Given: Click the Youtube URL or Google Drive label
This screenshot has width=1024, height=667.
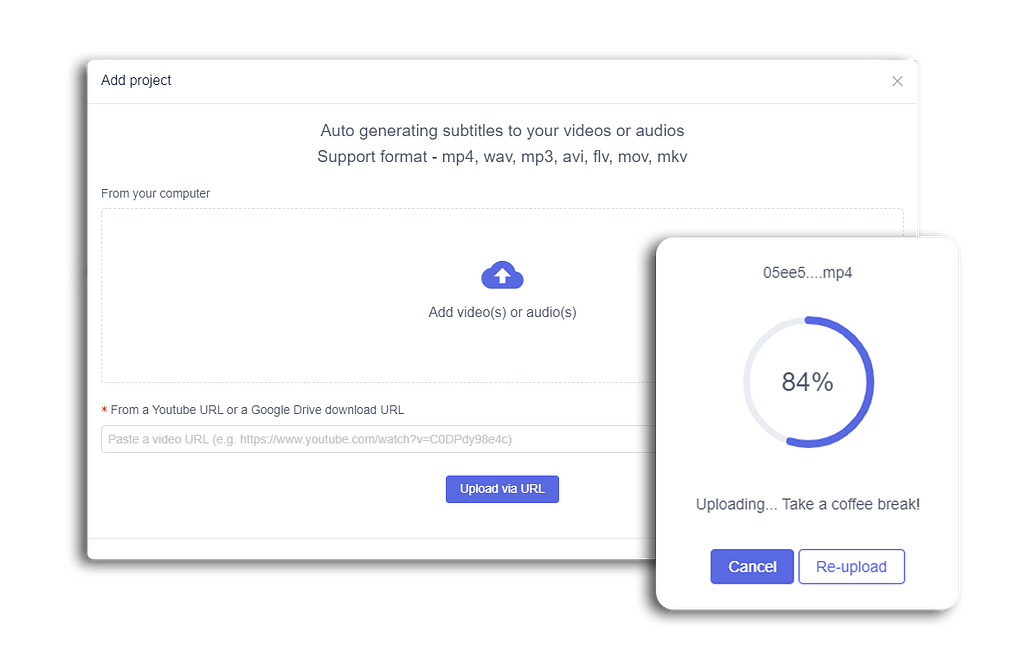Looking at the screenshot, I should click(257, 410).
